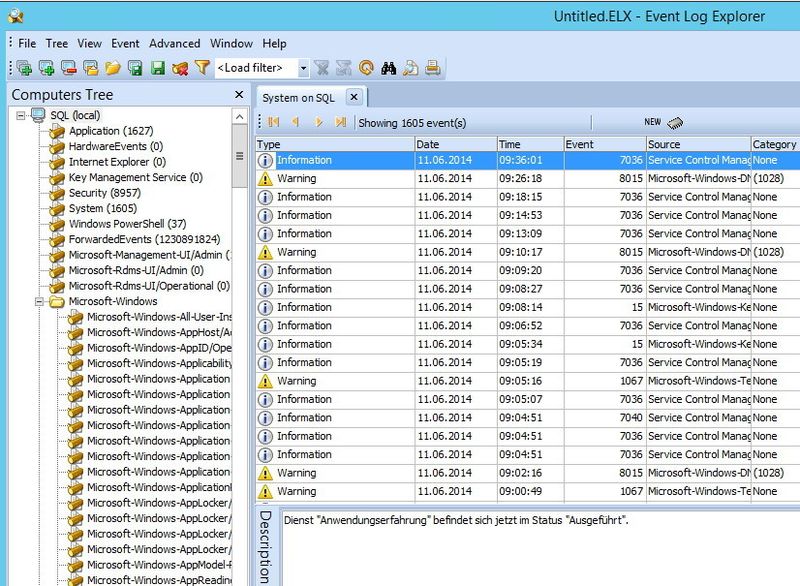Image resolution: width=800 pixels, height=586 pixels.
Task: Collapse the Microsoft-Windows folder node
Action: coord(39,301)
